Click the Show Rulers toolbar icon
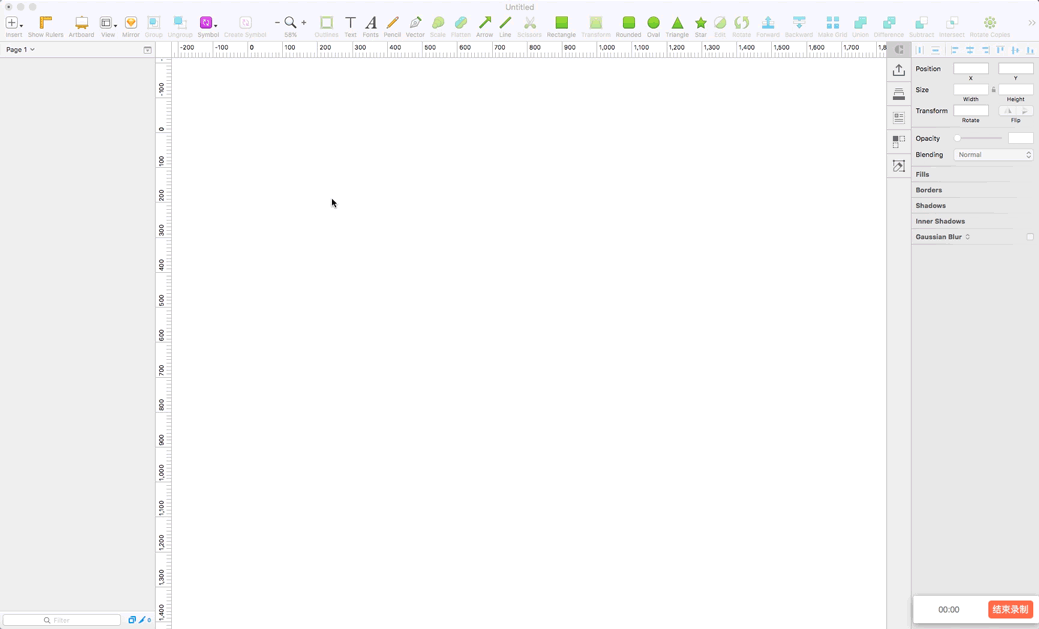Screen dimensions: 1039x629 pyautogui.click(x=45, y=23)
